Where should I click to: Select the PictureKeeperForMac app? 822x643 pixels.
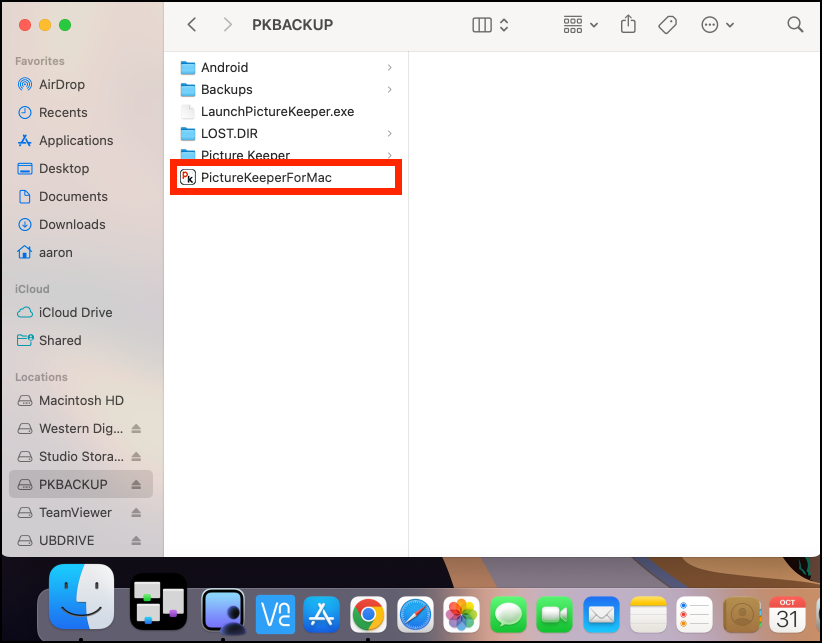(286, 178)
